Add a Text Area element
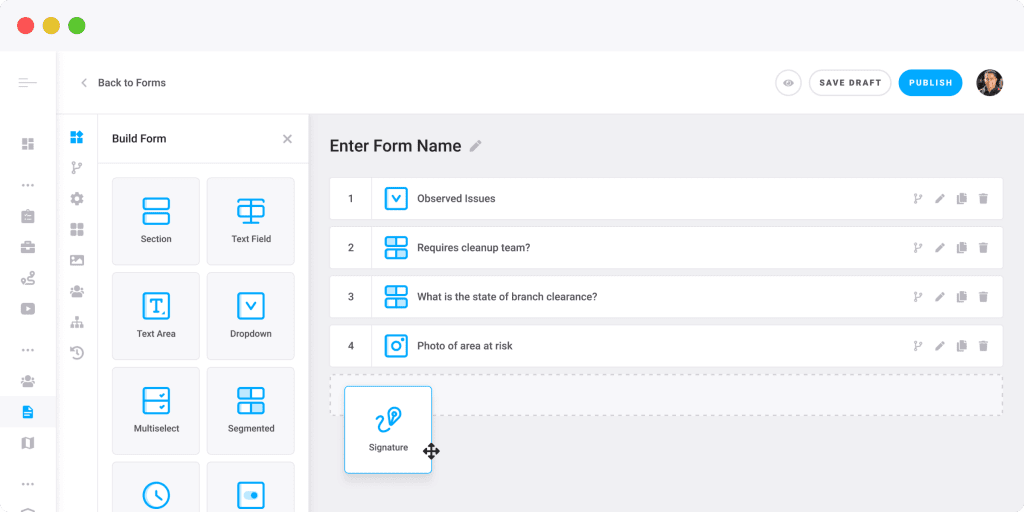The height and width of the screenshot is (512, 1024). tap(156, 316)
